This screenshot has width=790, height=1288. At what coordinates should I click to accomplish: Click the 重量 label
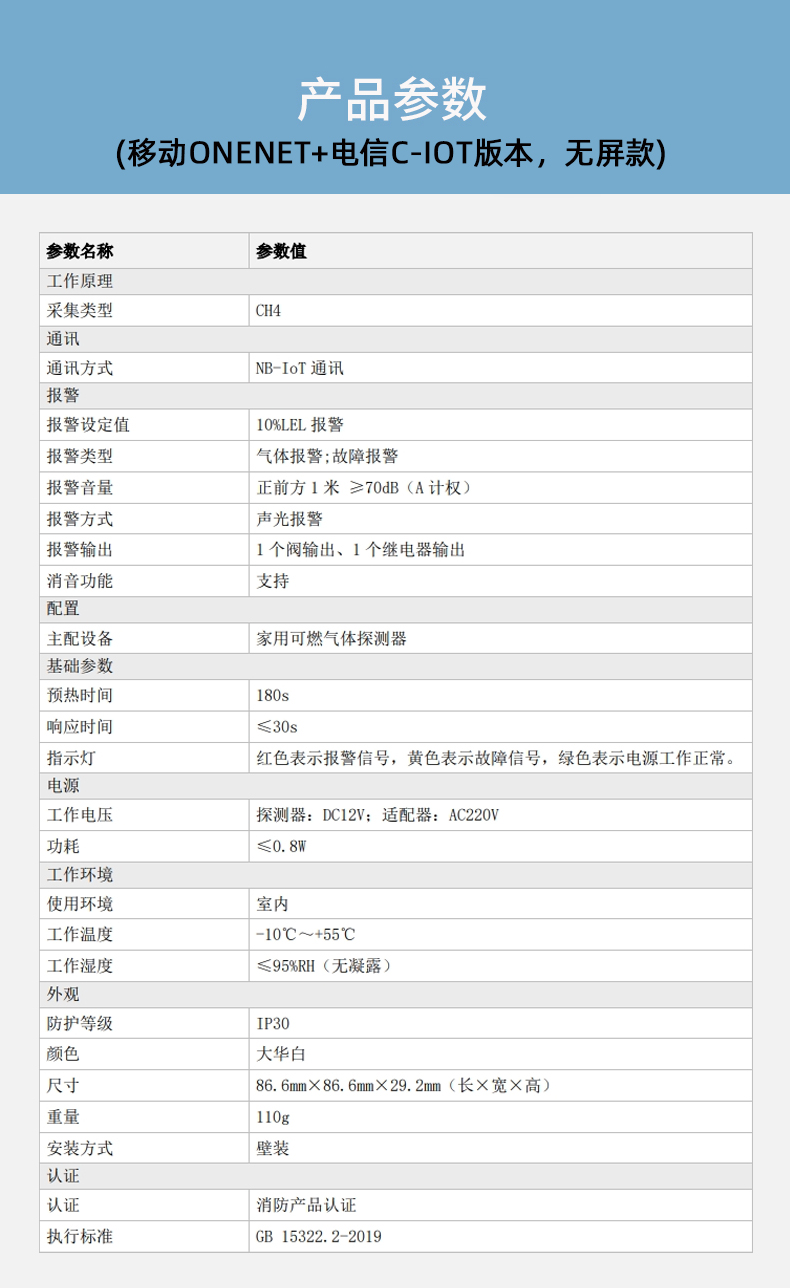click(63, 1117)
